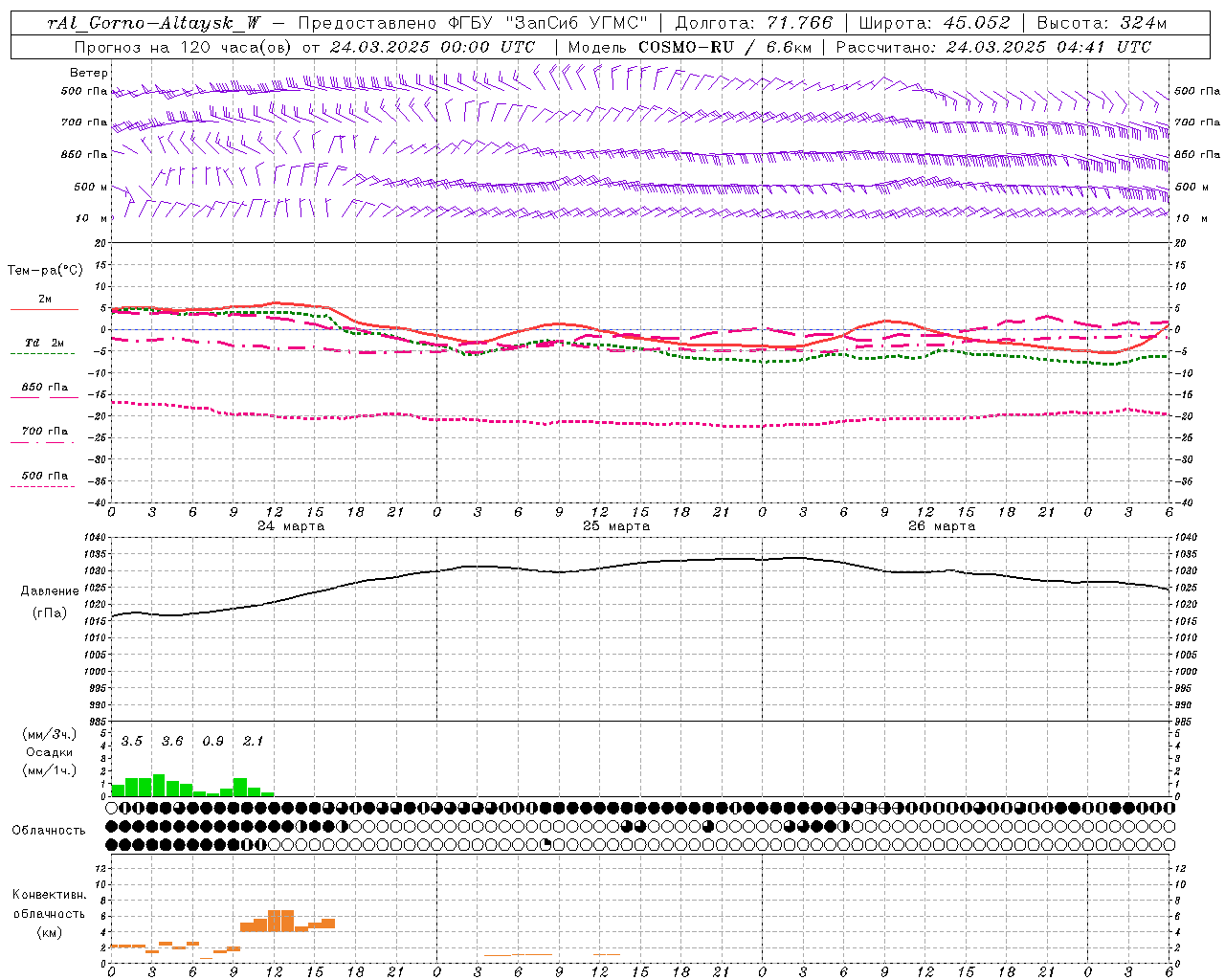Screen dimensions: 1225x980
Task: Click the (мм/3ч.) precipitation unit label
Action: point(50,735)
